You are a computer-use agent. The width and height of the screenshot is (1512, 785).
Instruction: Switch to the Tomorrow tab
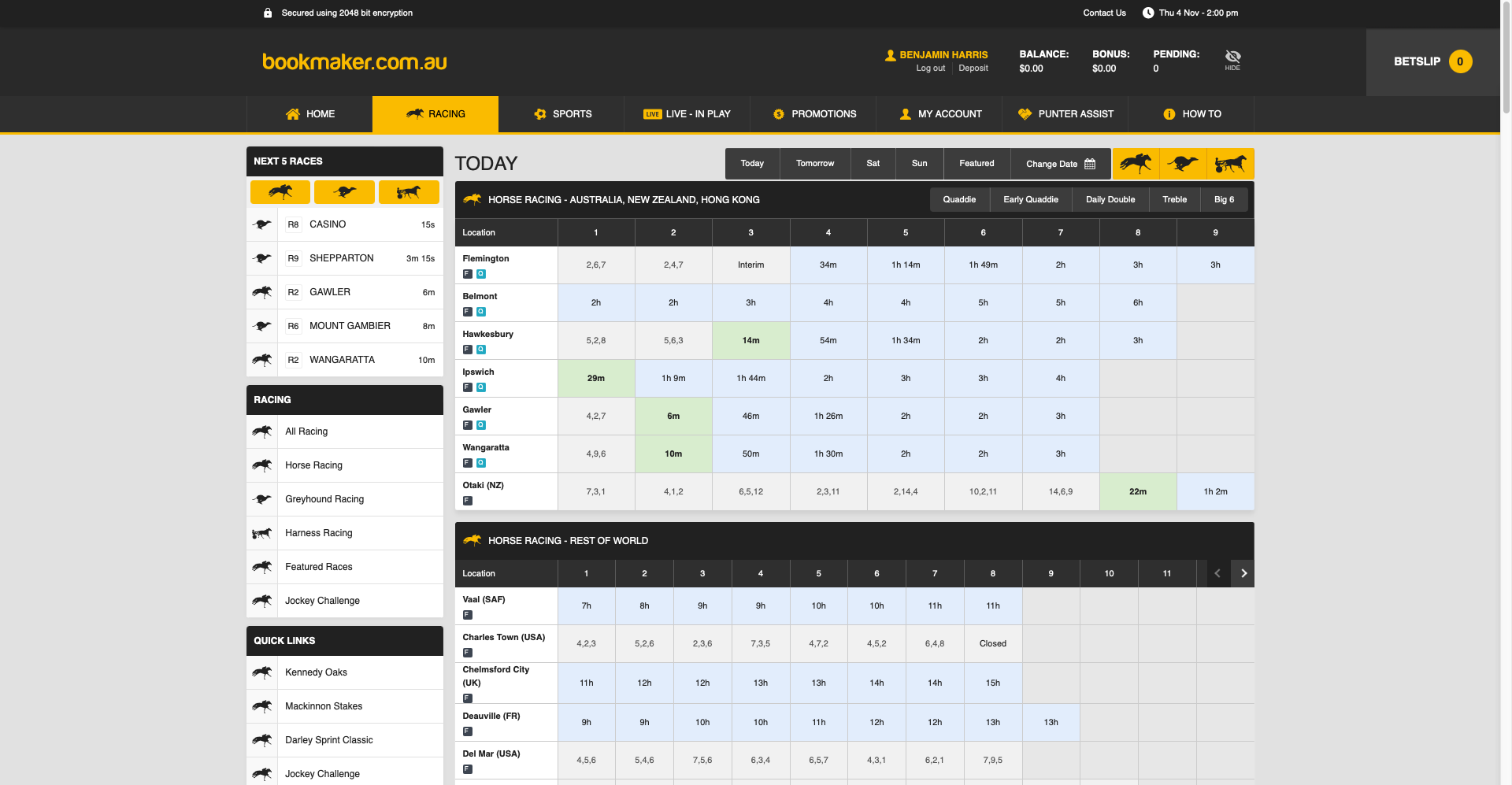coord(815,164)
